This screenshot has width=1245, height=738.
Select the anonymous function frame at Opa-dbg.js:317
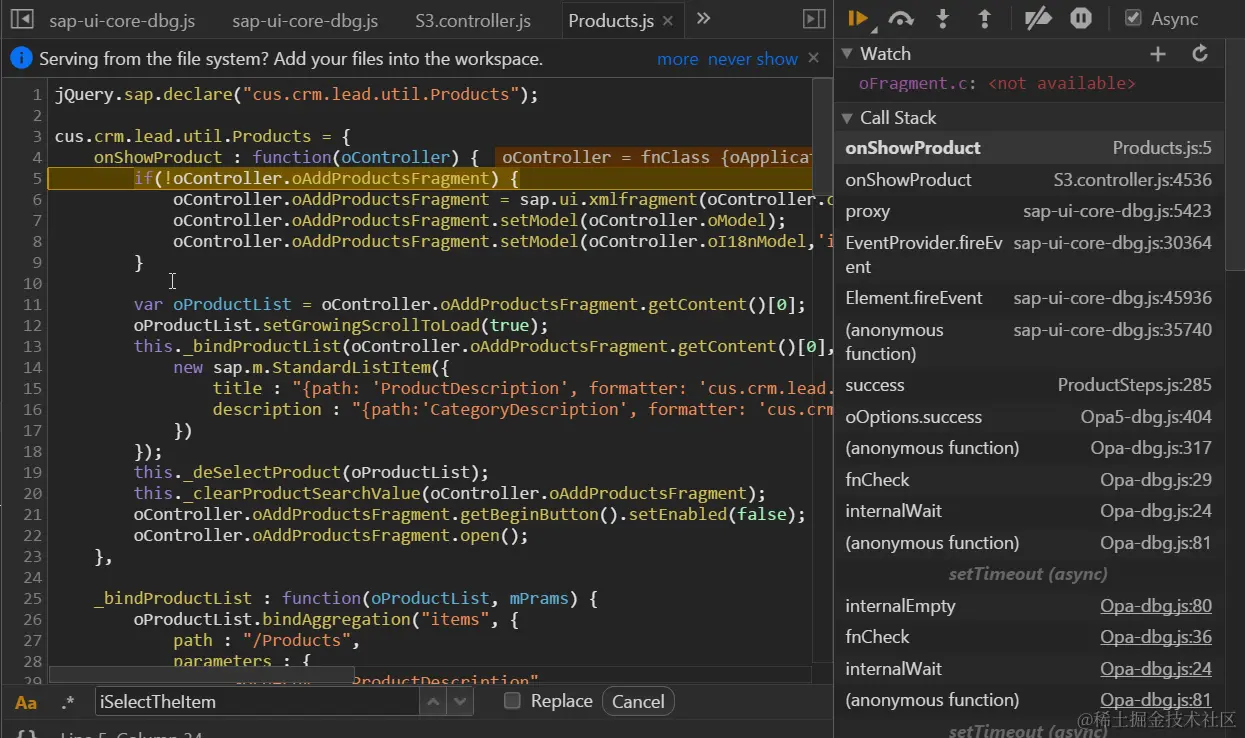point(1028,448)
